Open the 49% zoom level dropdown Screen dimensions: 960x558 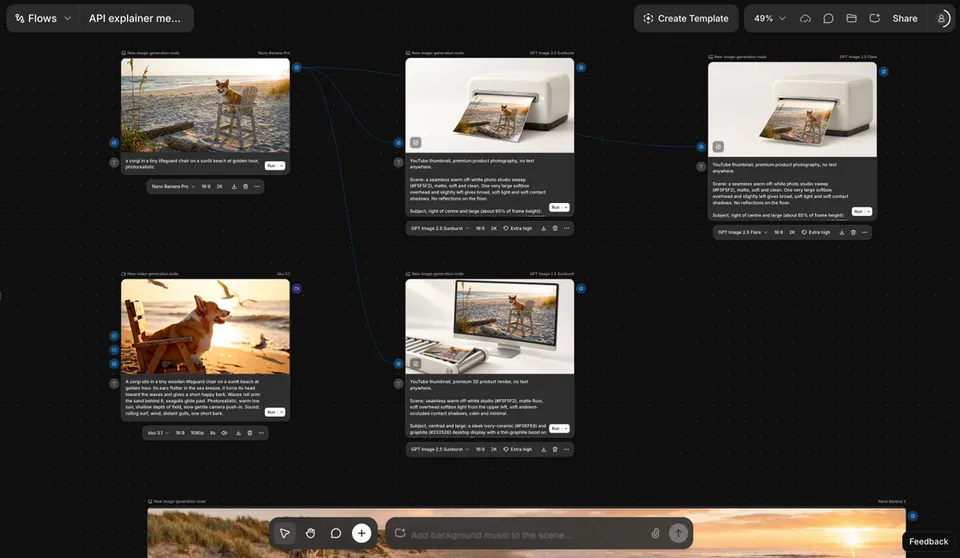click(x=769, y=18)
